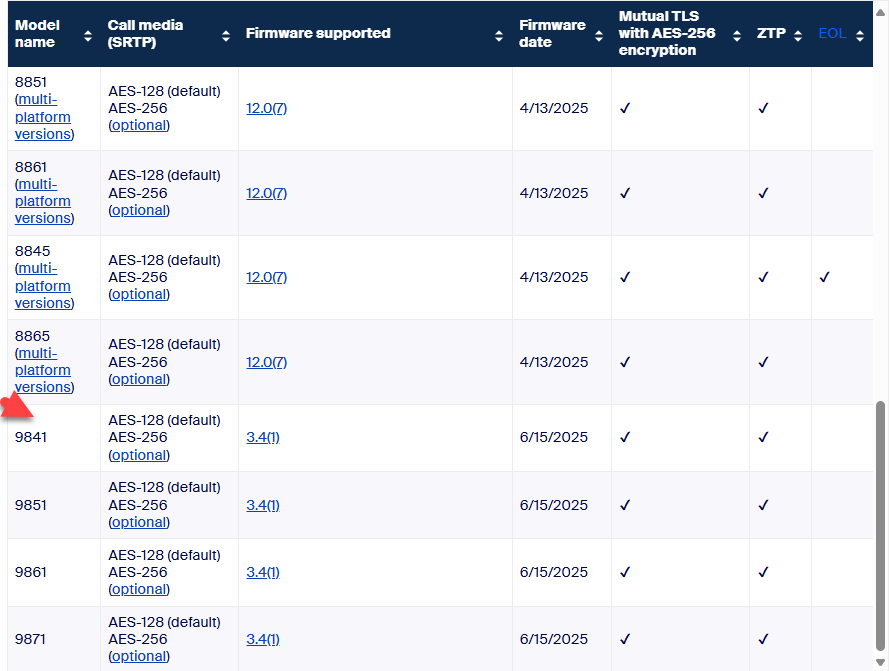Sort by Firmware supported column arrows
The image size is (890, 671).
tap(499, 35)
